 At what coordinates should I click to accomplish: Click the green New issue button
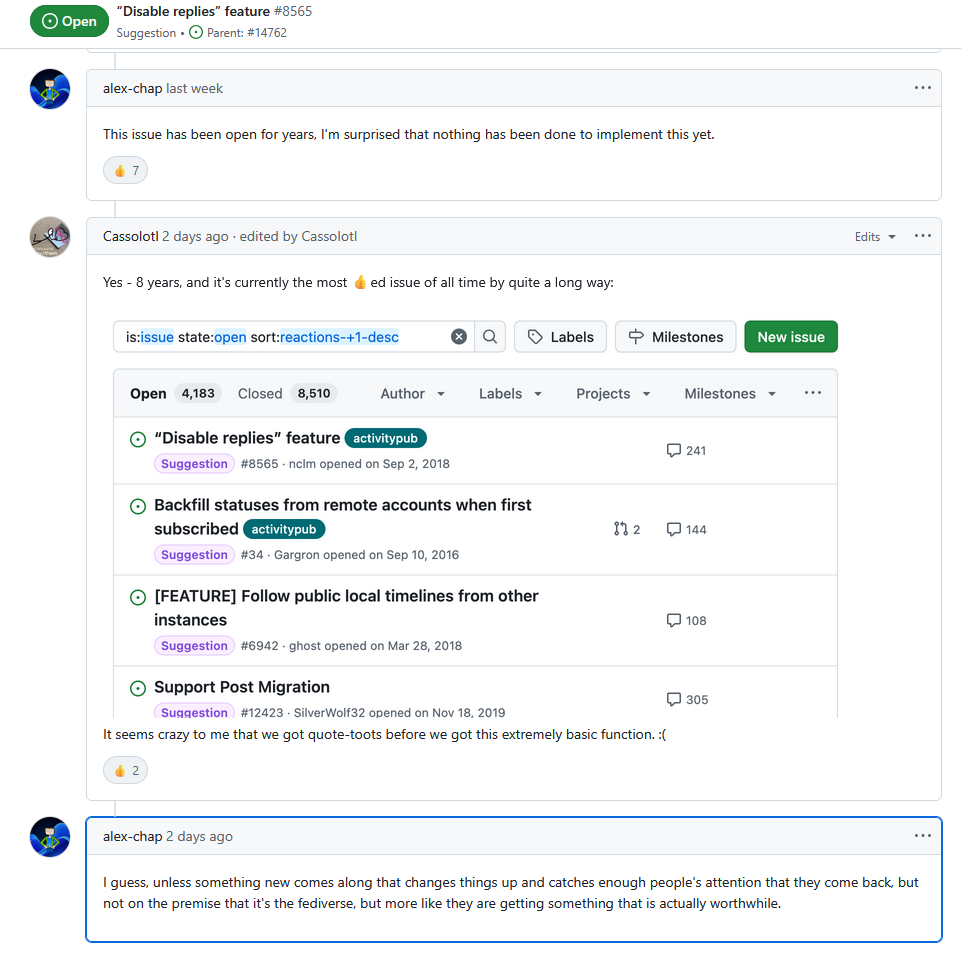click(790, 337)
